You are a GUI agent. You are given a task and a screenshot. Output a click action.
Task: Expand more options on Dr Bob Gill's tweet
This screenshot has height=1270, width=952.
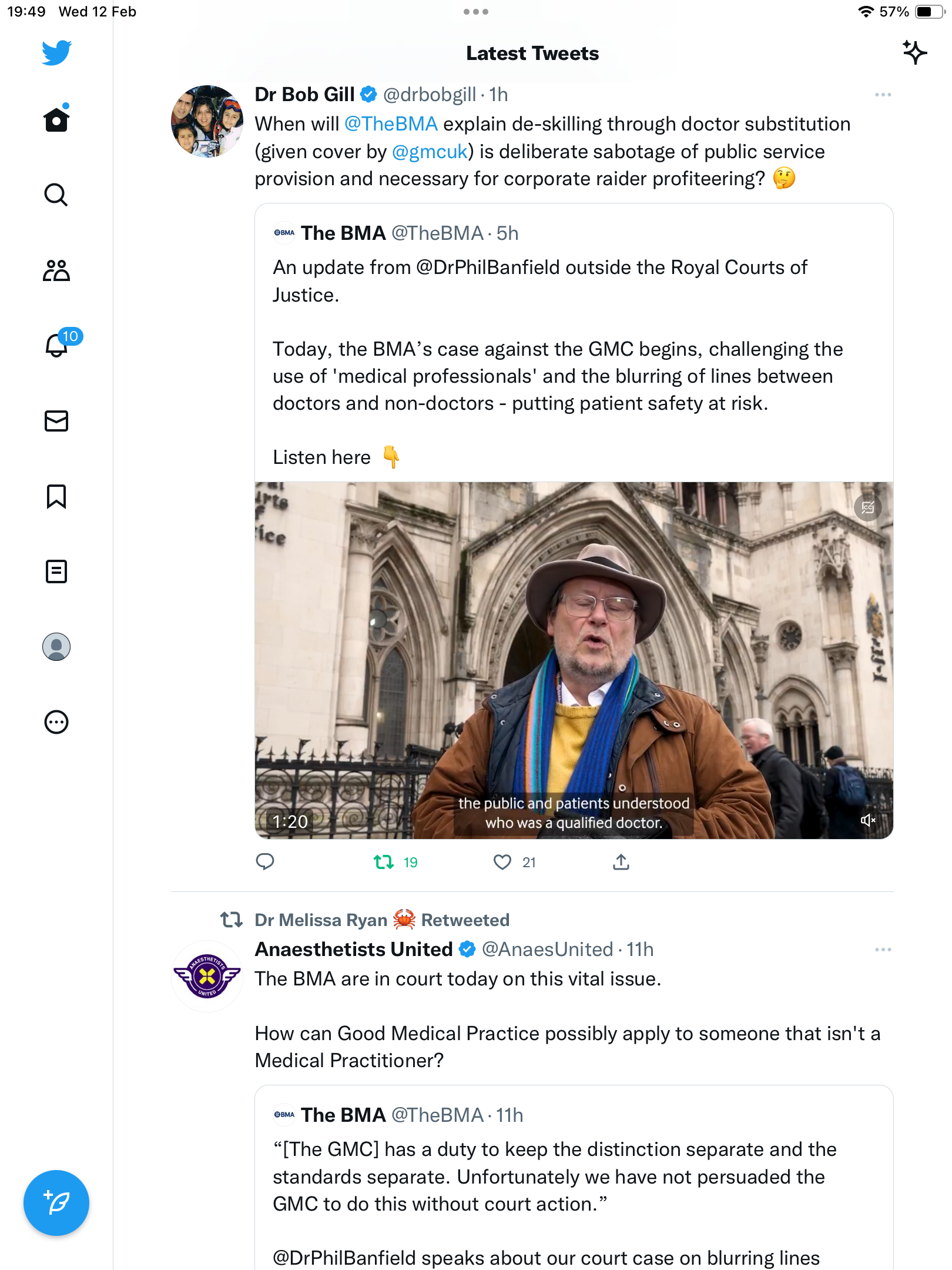pos(883,95)
